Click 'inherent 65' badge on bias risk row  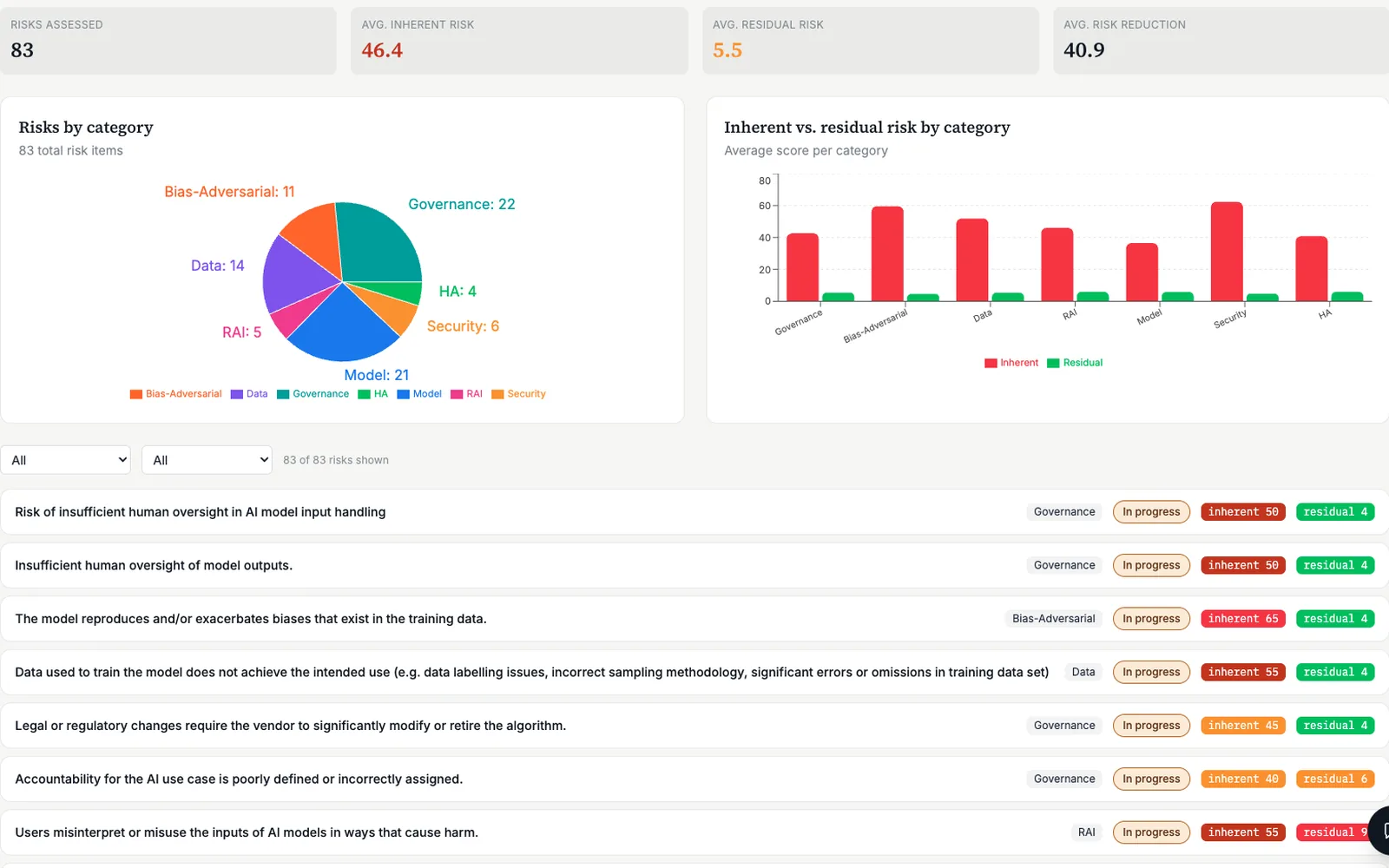(1243, 619)
